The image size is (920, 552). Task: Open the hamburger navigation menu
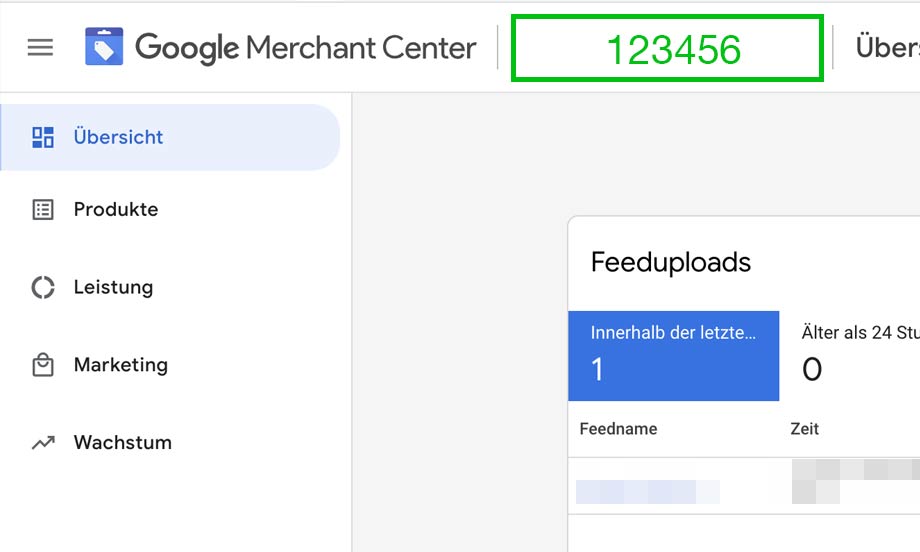click(40, 47)
